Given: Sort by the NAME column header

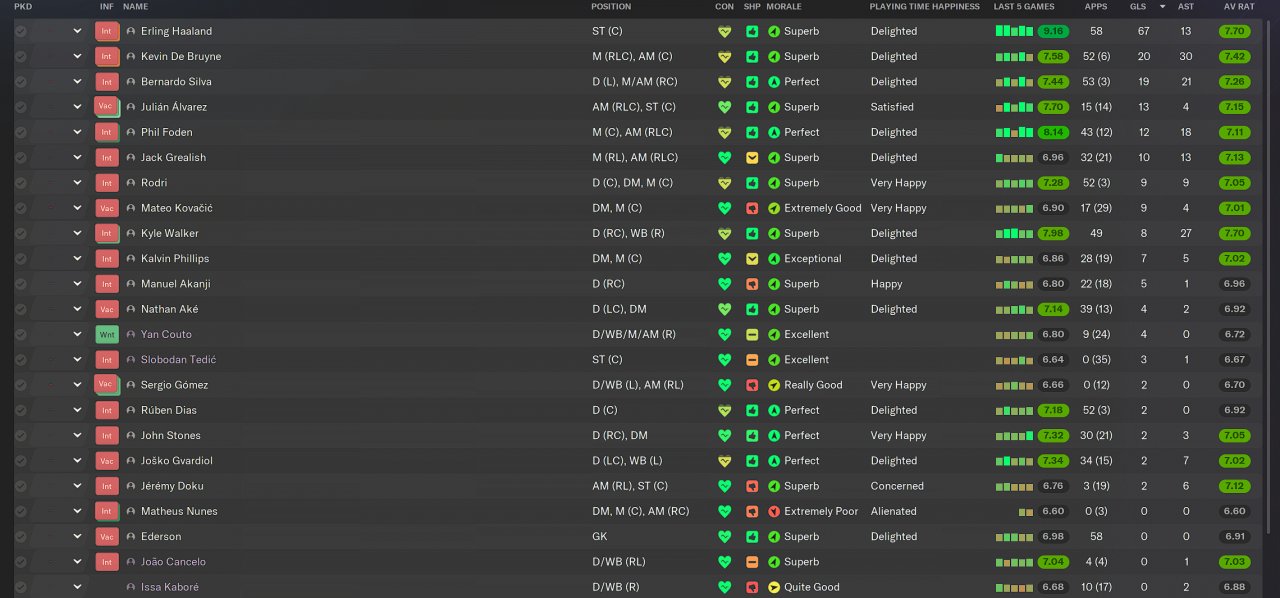Looking at the screenshot, I should click(135, 7).
